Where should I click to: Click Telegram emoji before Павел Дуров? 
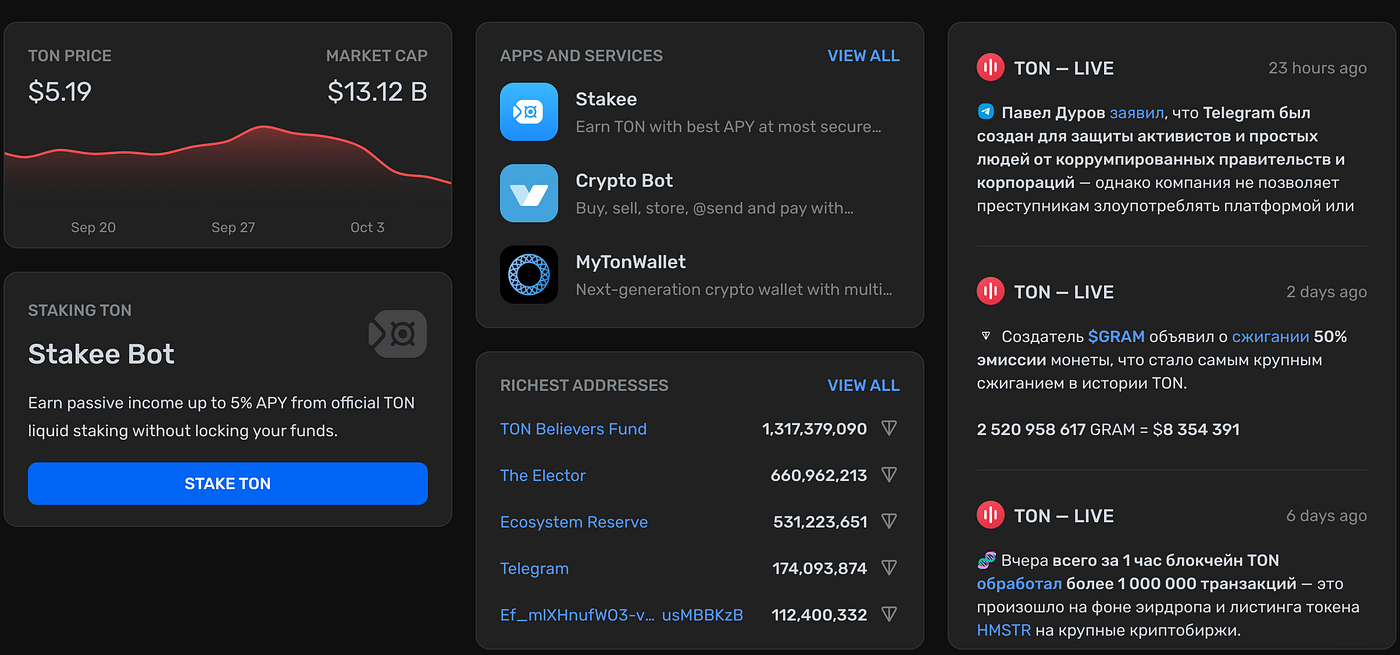pos(986,112)
